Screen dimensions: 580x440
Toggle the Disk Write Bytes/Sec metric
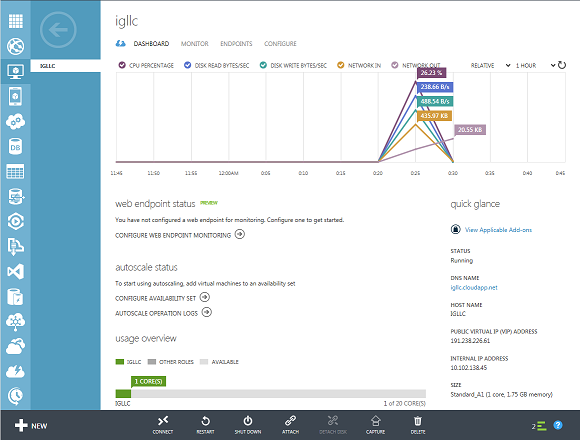pyautogui.click(x=263, y=65)
